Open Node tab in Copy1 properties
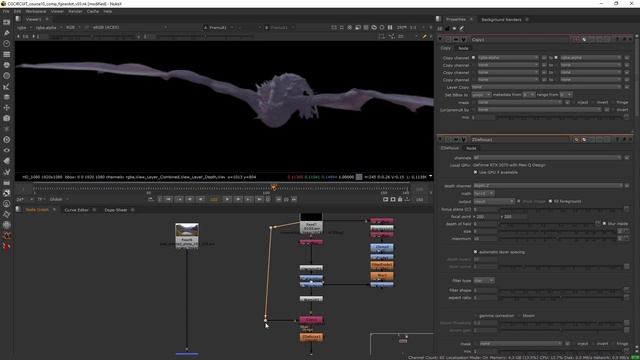Screen dimensions: 640x360 pos(463,48)
